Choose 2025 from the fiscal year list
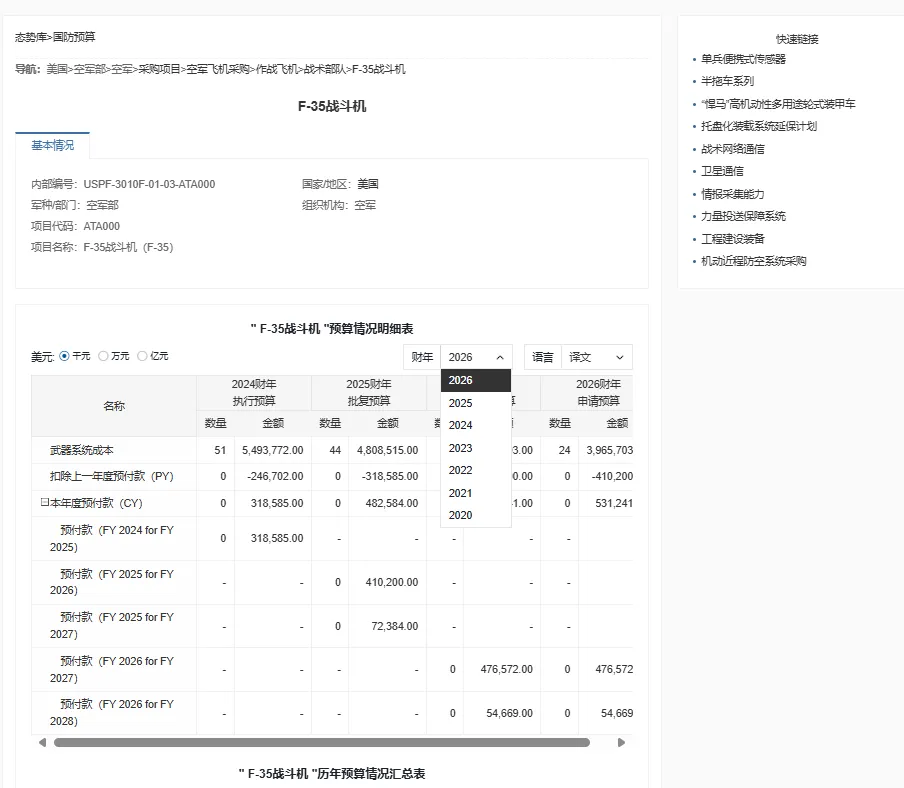 [476, 403]
